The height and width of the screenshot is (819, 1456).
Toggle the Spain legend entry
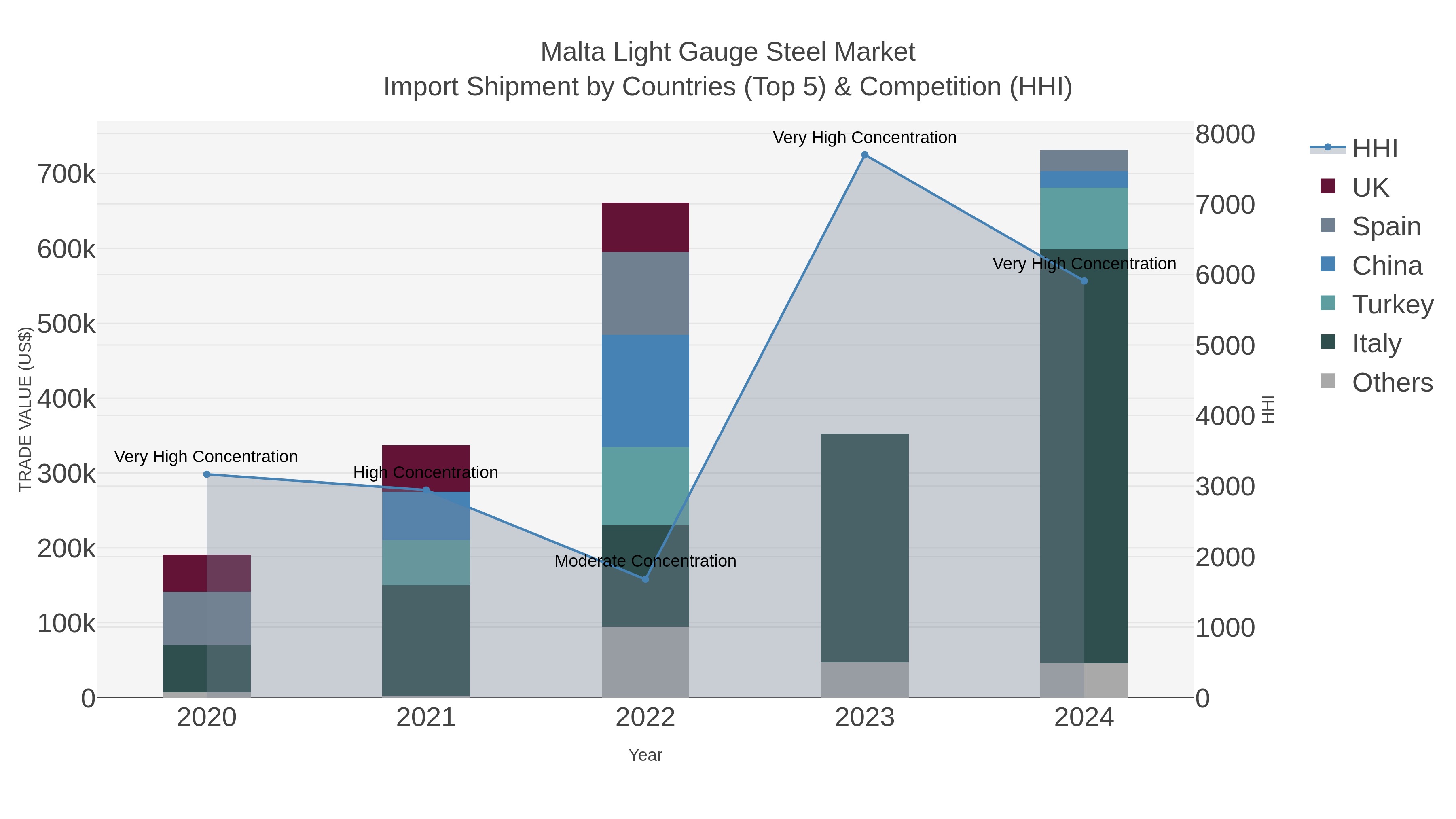tap(1371, 226)
